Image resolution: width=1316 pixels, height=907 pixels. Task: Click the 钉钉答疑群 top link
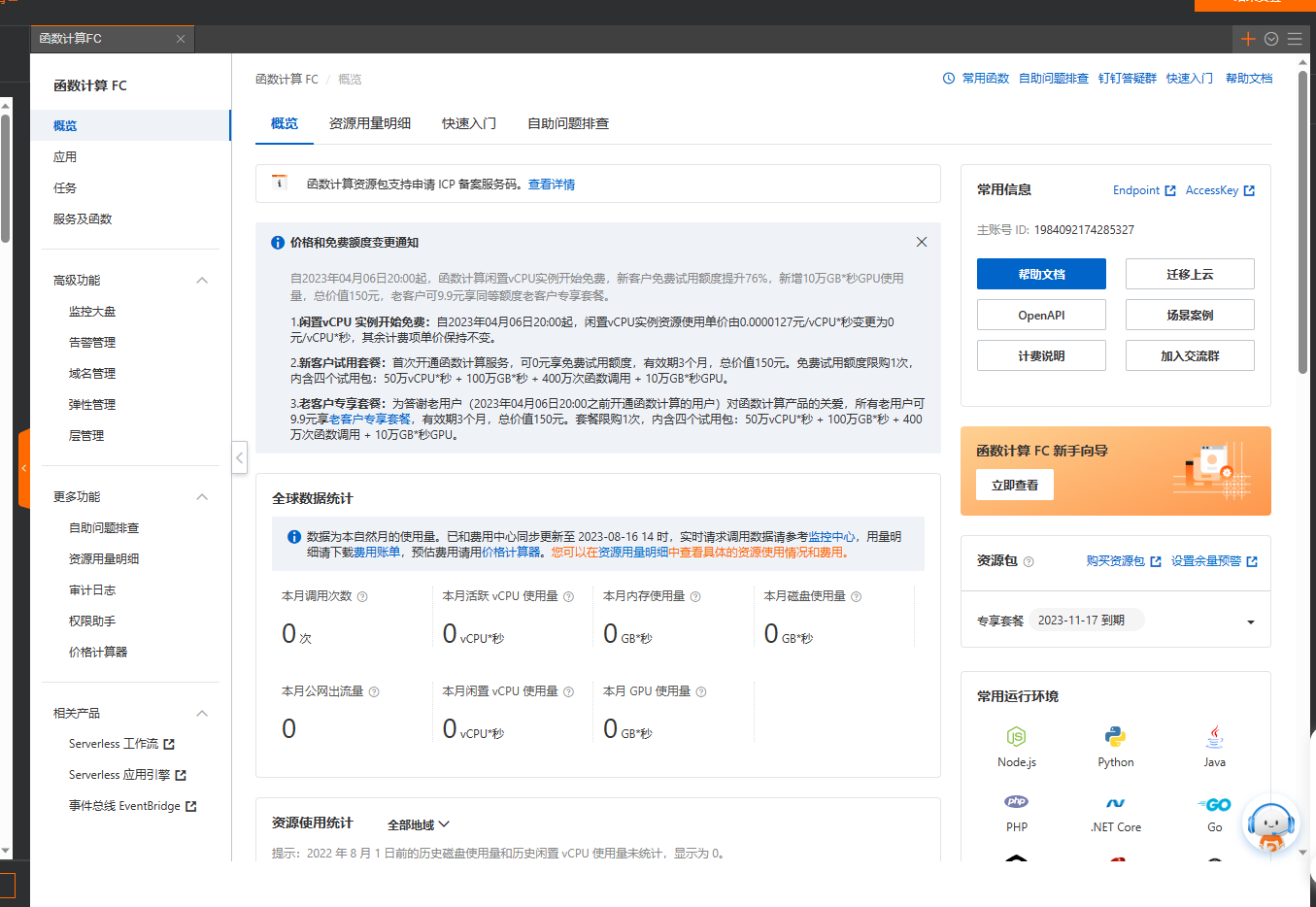(x=1128, y=79)
